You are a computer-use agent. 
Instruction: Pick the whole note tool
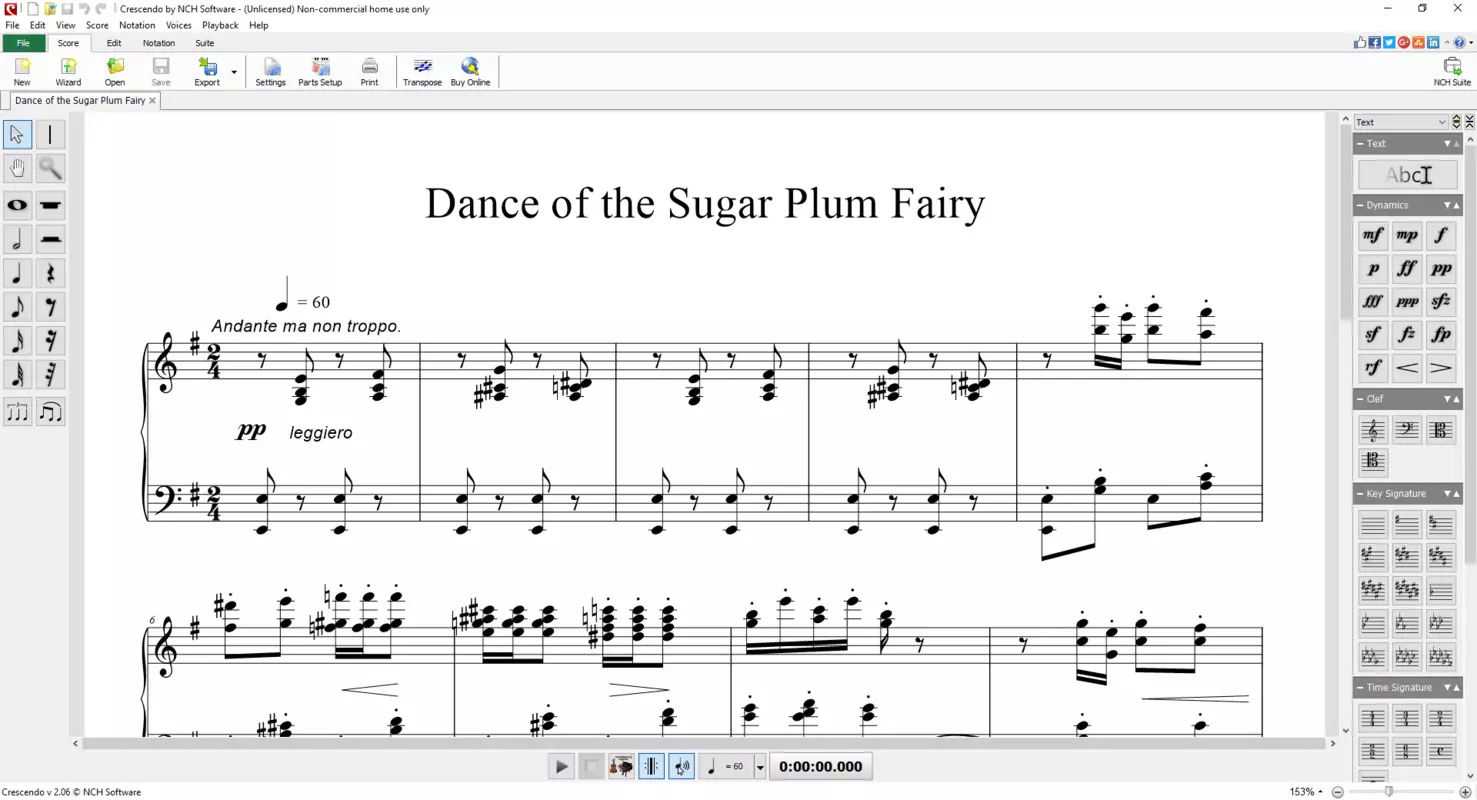(17, 205)
